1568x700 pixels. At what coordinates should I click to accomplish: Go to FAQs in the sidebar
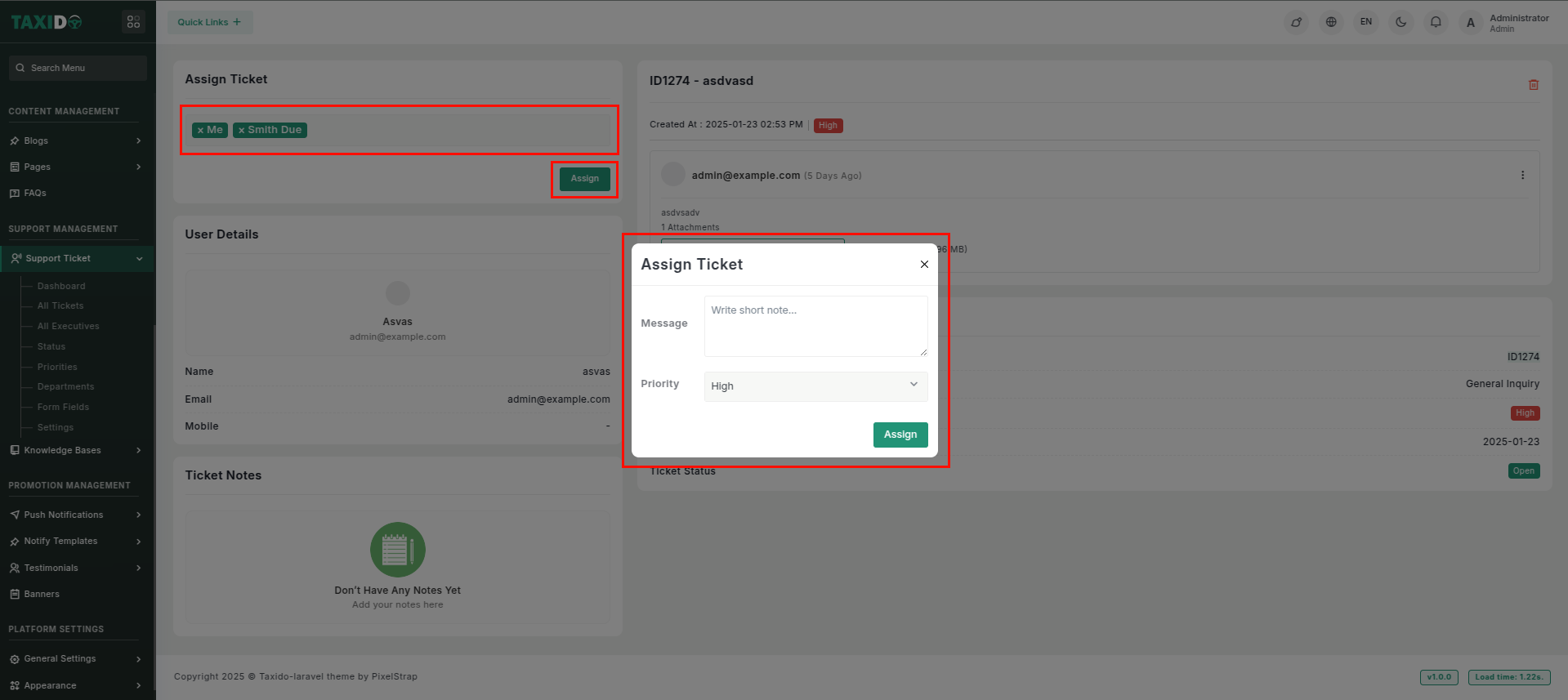click(35, 194)
